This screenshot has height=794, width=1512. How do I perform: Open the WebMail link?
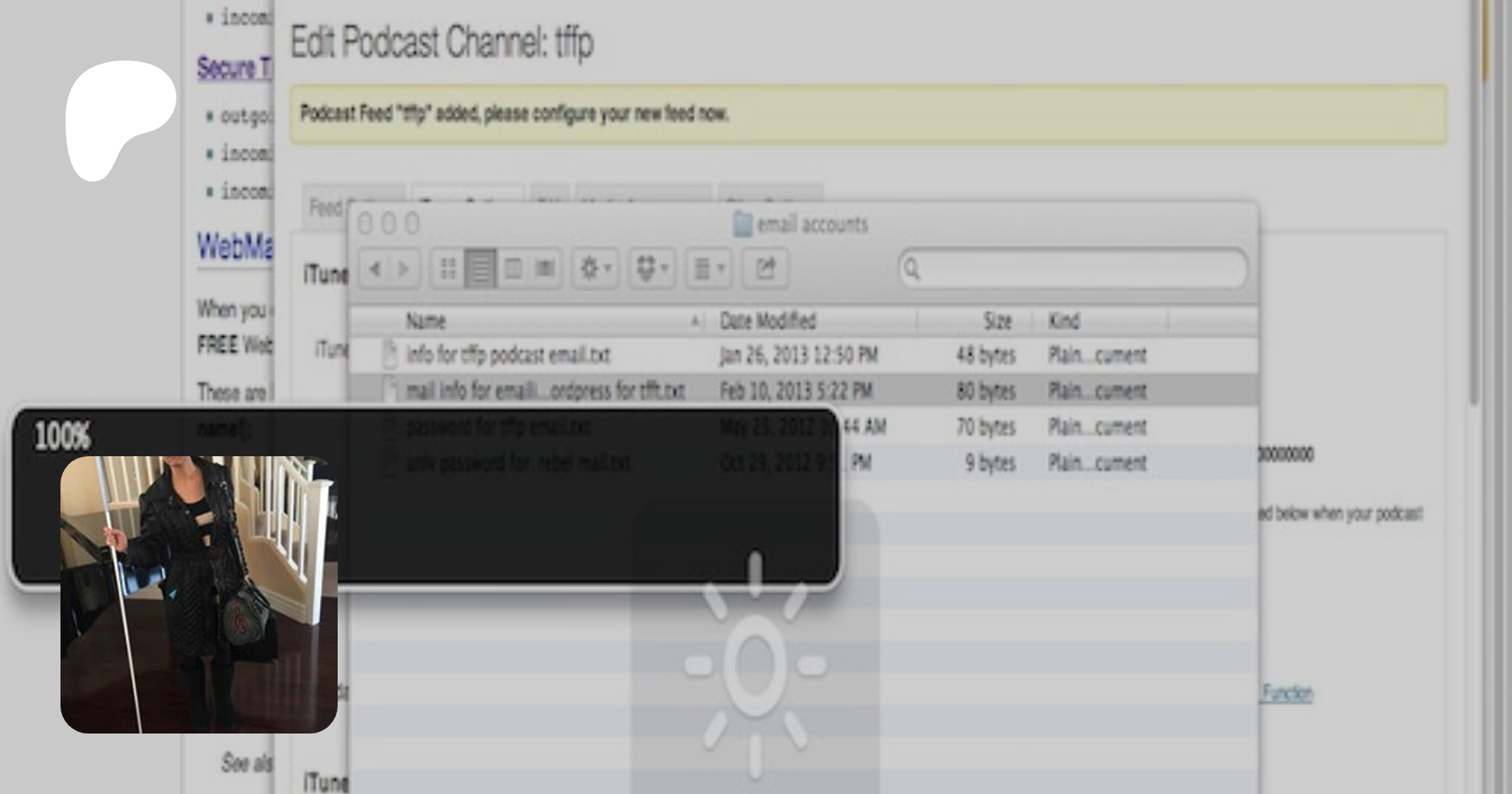pos(234,247)
